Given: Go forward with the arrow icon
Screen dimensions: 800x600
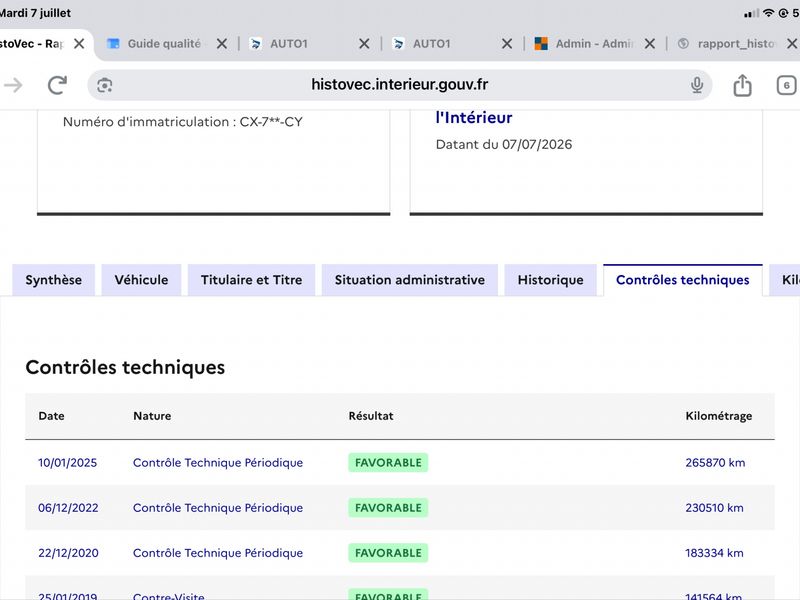Looking at the screenshot, I should pyautogui.click(x=13, y=85).
